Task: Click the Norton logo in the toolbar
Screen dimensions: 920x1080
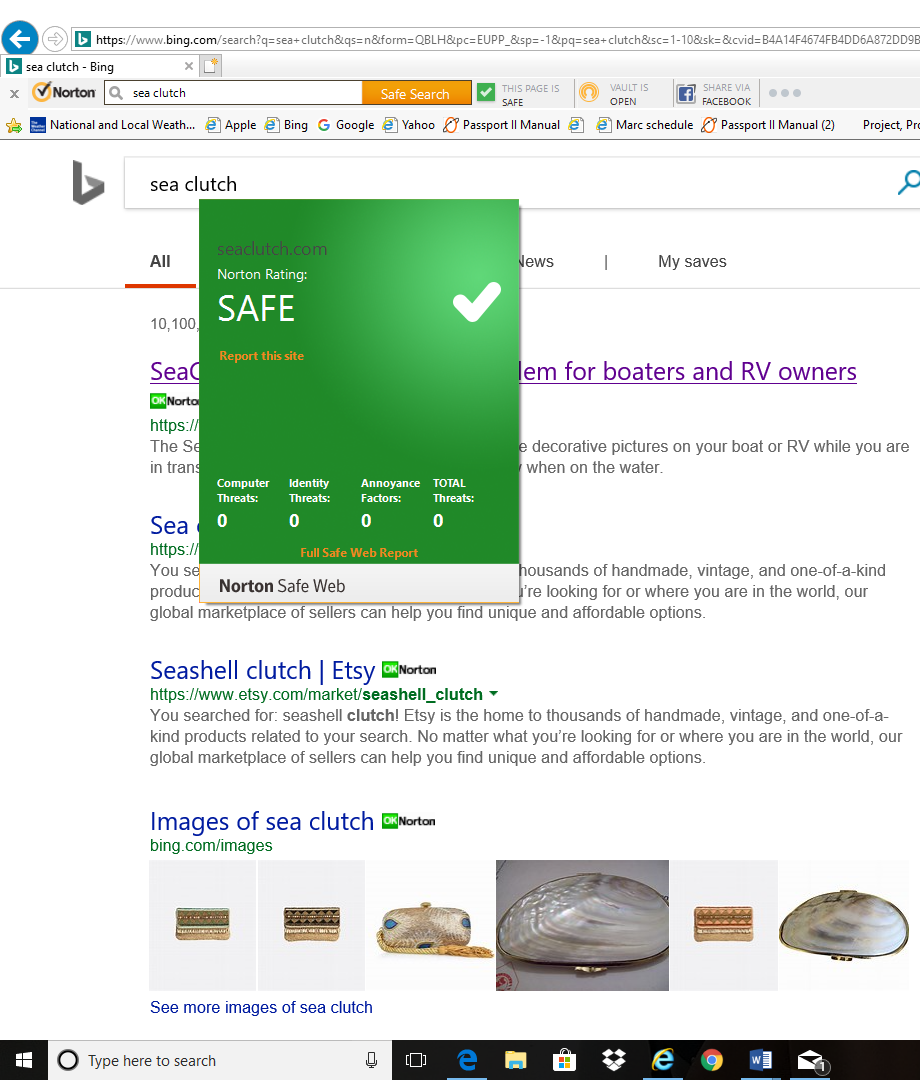Action: (x=65, y=92)
